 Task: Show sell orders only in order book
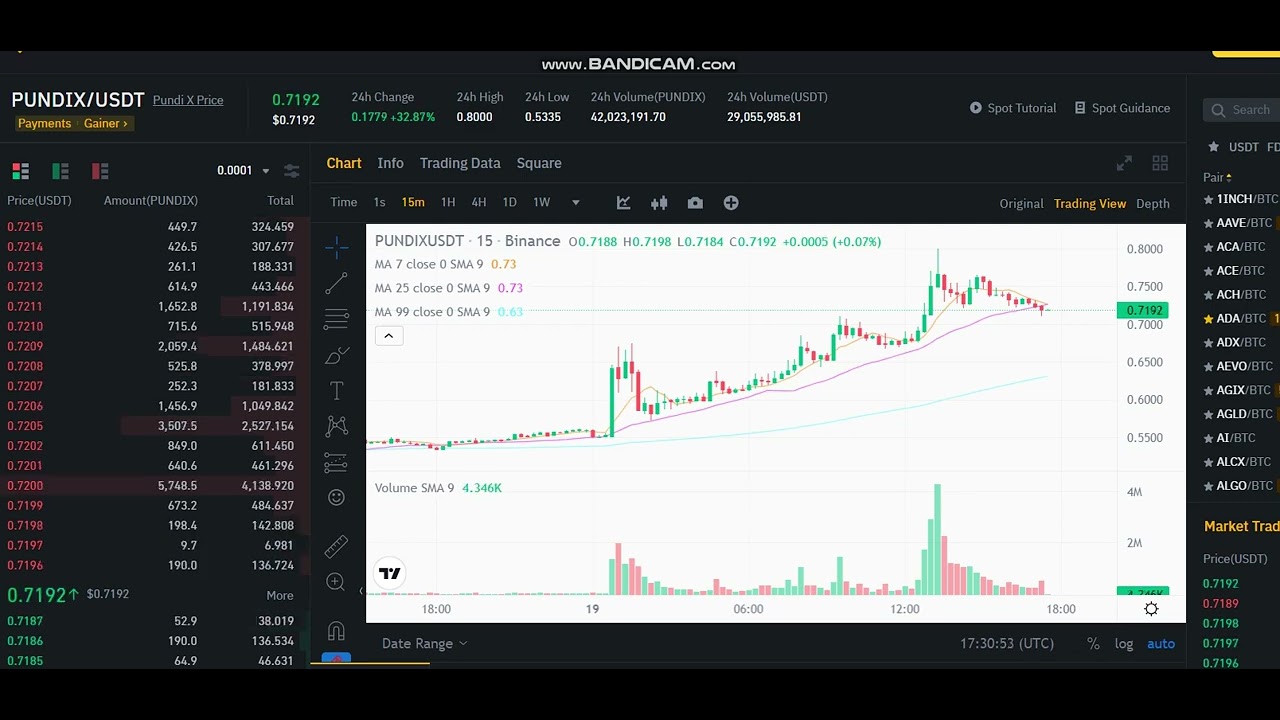[99, 171]
